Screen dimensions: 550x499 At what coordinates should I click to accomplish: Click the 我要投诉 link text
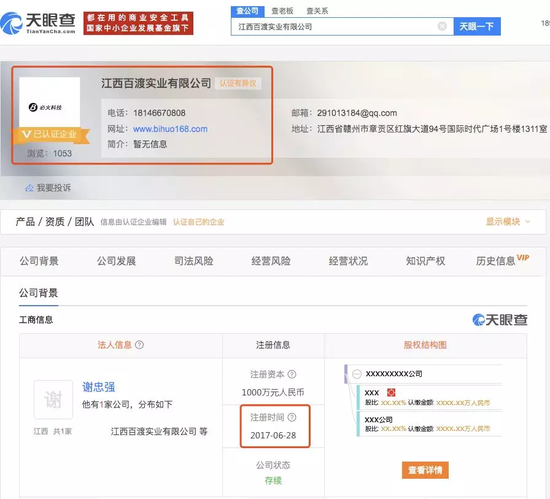(x=54, y=188)
